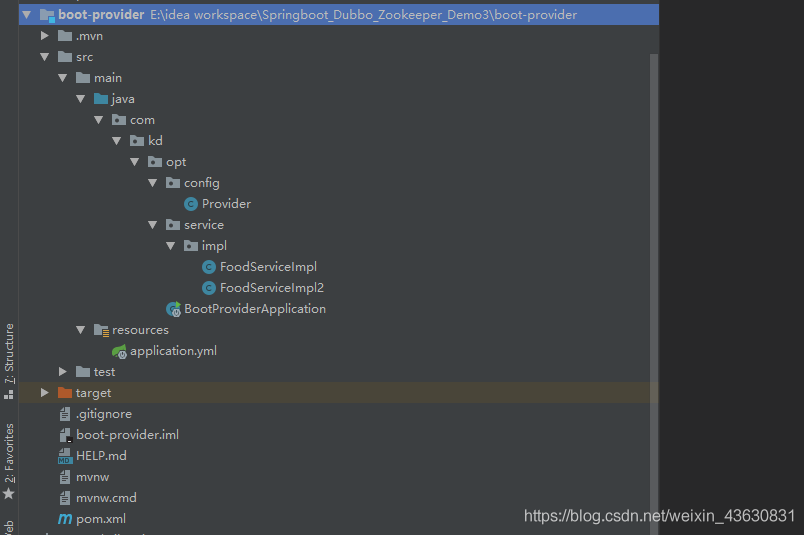Expand the target folder arrow
Image resolution: width=804 pixels, height=535 pixels.
(45, 393)
